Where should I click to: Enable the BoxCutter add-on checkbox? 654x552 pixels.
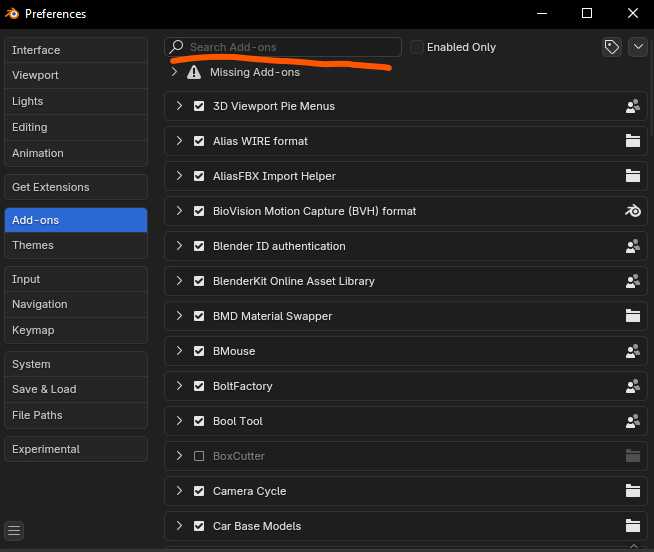click(199, 456)
